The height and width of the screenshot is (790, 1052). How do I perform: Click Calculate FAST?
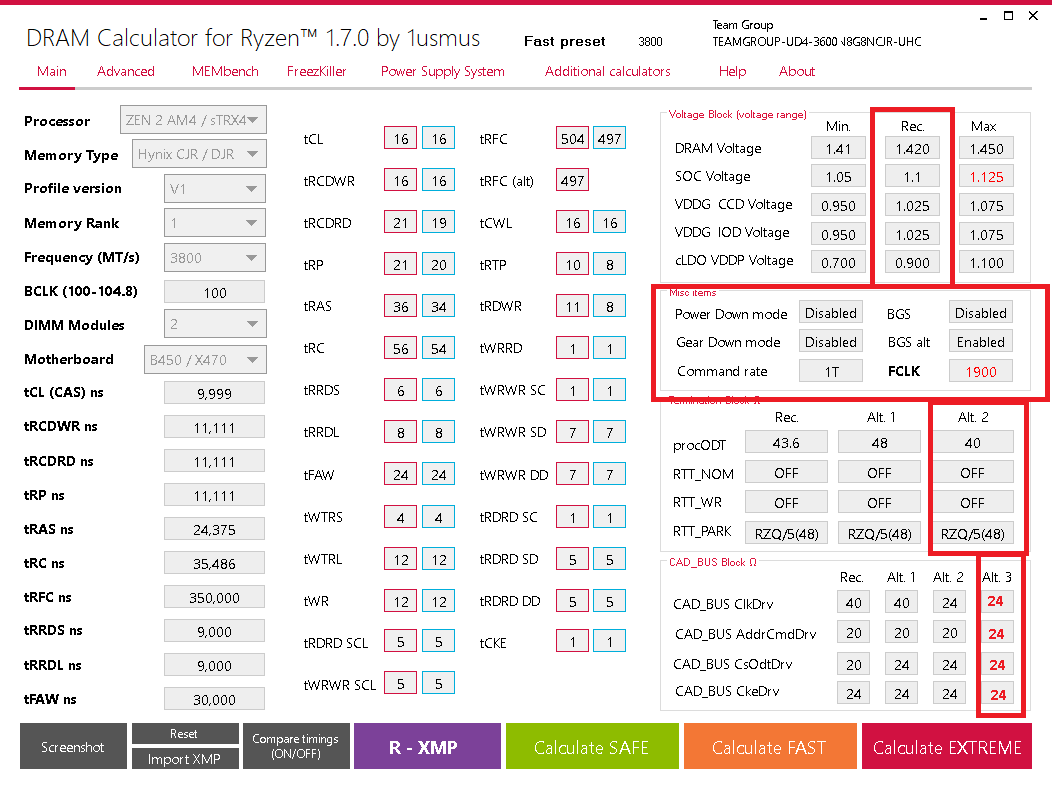tap(770, 745)
